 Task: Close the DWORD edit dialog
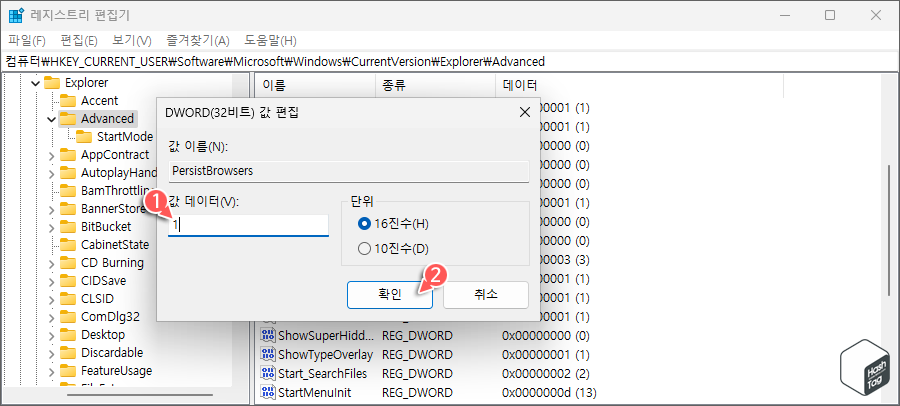point(525,113)
